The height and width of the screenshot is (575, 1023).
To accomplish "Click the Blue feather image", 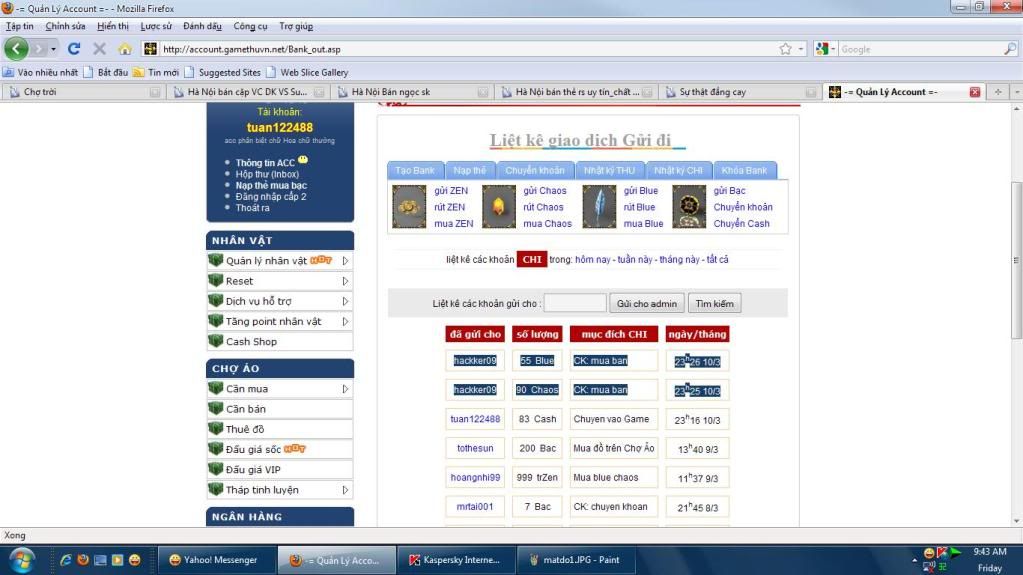I will [x=599, y=207].
